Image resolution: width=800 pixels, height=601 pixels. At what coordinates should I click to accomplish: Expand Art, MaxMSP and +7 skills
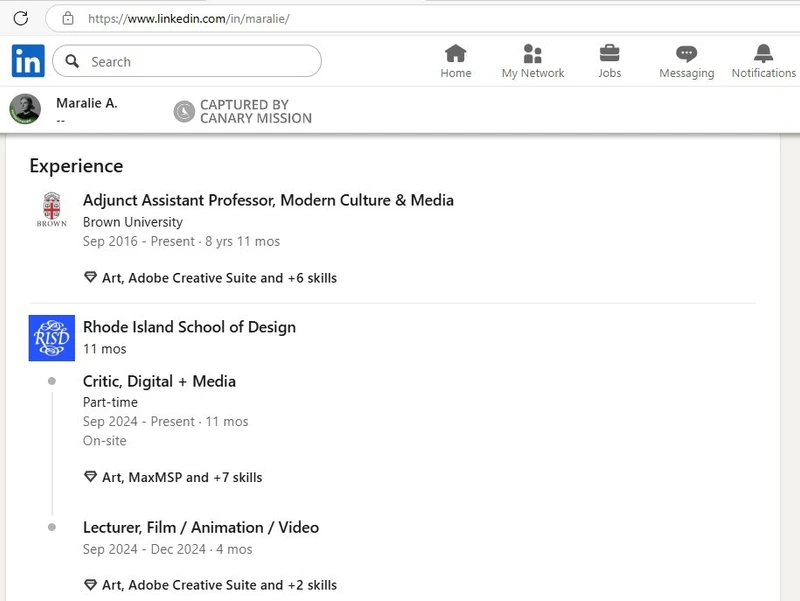(x=182, y=477)
